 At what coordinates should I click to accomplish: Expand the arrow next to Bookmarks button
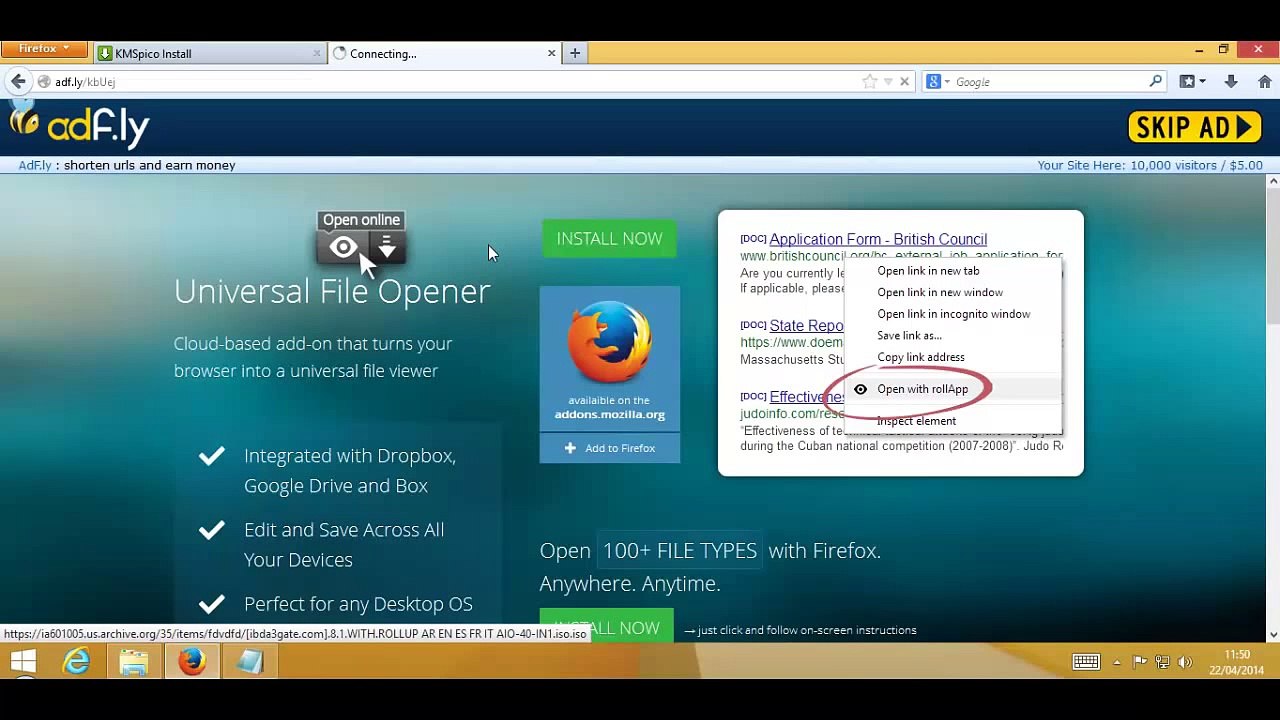(1202, 82)
